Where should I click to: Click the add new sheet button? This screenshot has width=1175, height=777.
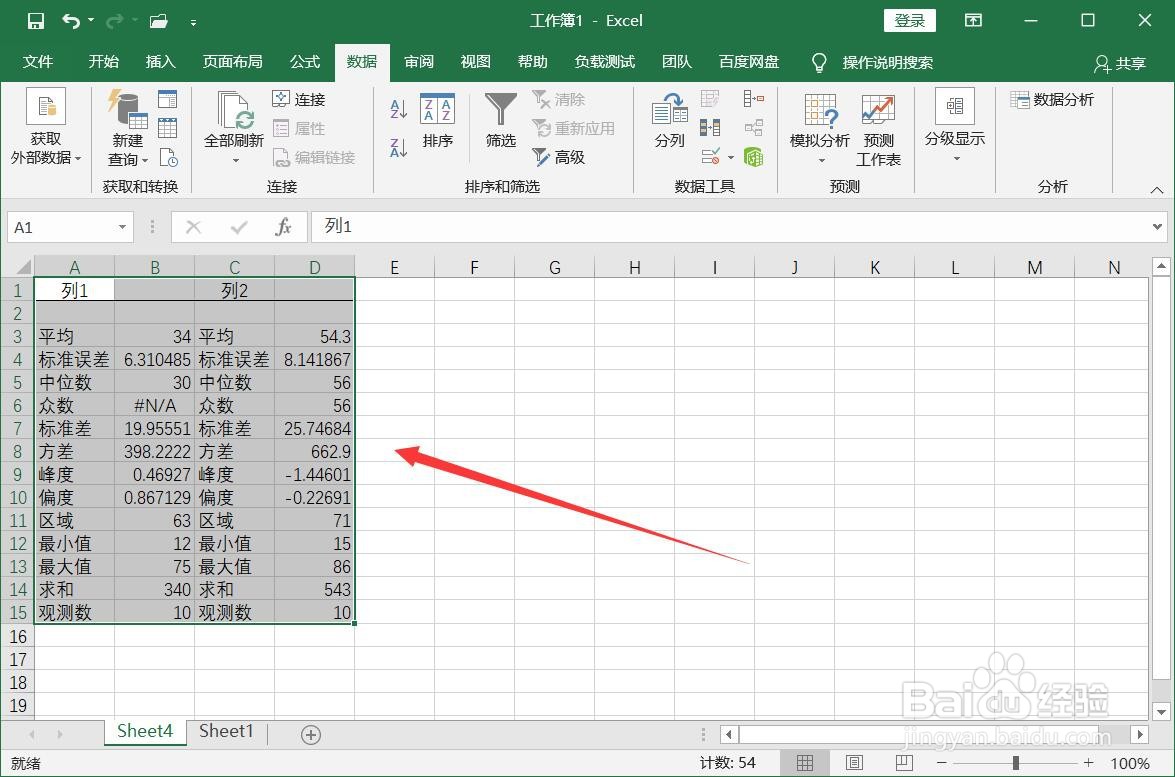tap(310, 733)
